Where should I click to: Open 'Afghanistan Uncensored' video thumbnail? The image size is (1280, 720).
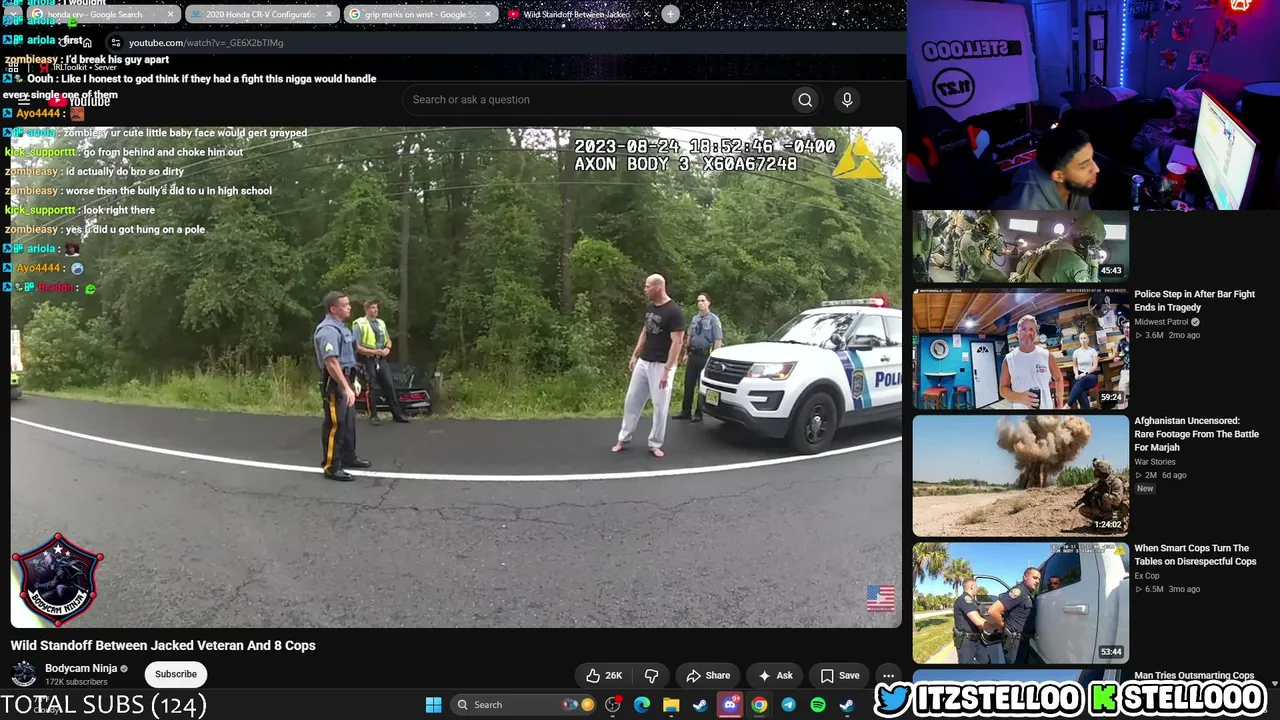click(1020, 476)
